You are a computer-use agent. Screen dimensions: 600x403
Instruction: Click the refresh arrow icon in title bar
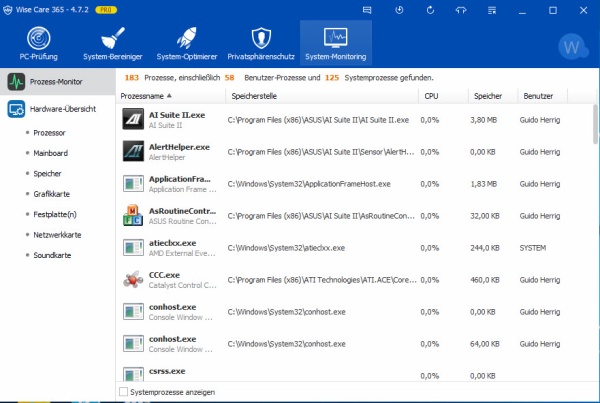coord(430,10)
